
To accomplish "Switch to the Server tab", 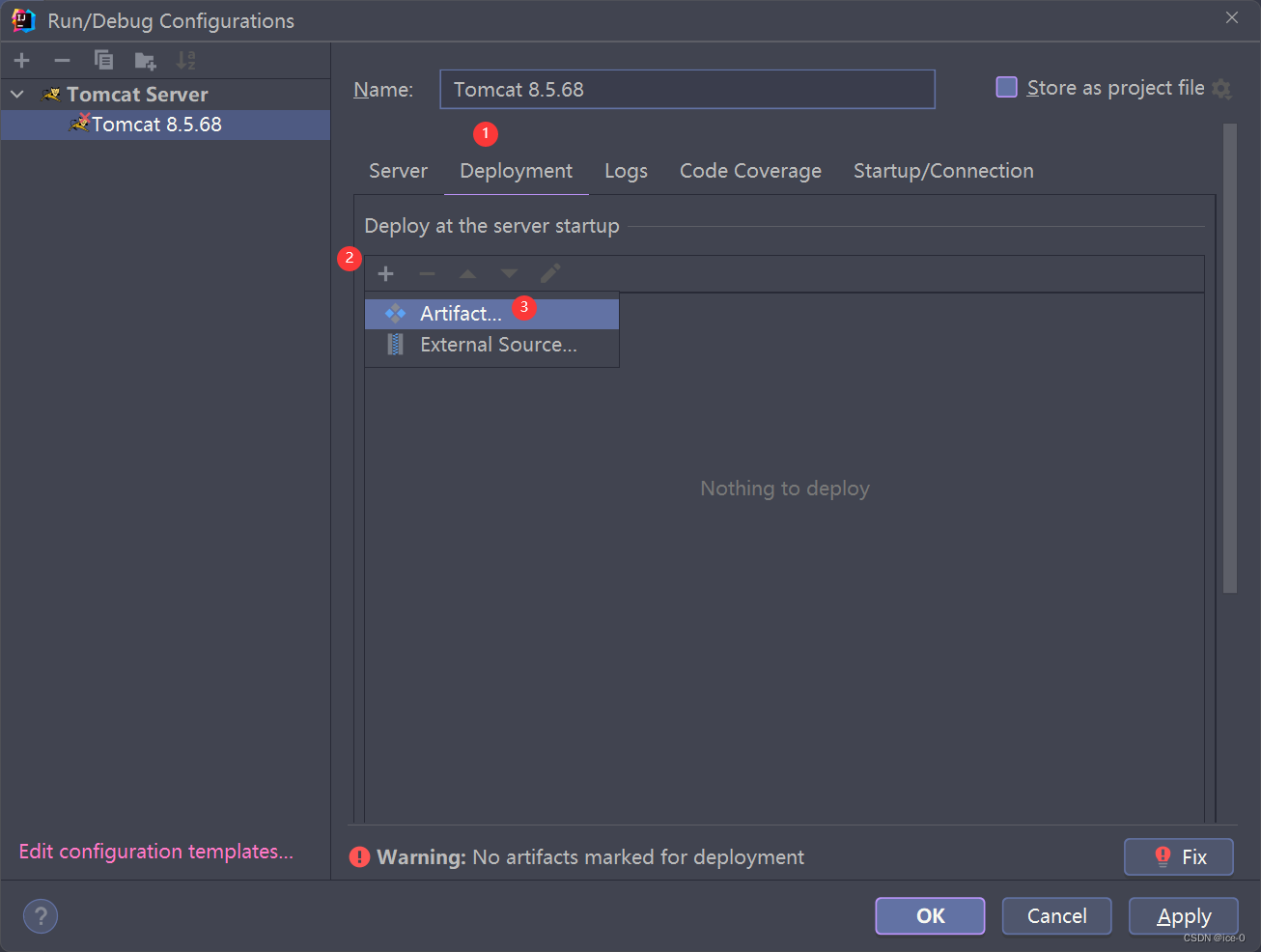I will (x=398, y=171).
